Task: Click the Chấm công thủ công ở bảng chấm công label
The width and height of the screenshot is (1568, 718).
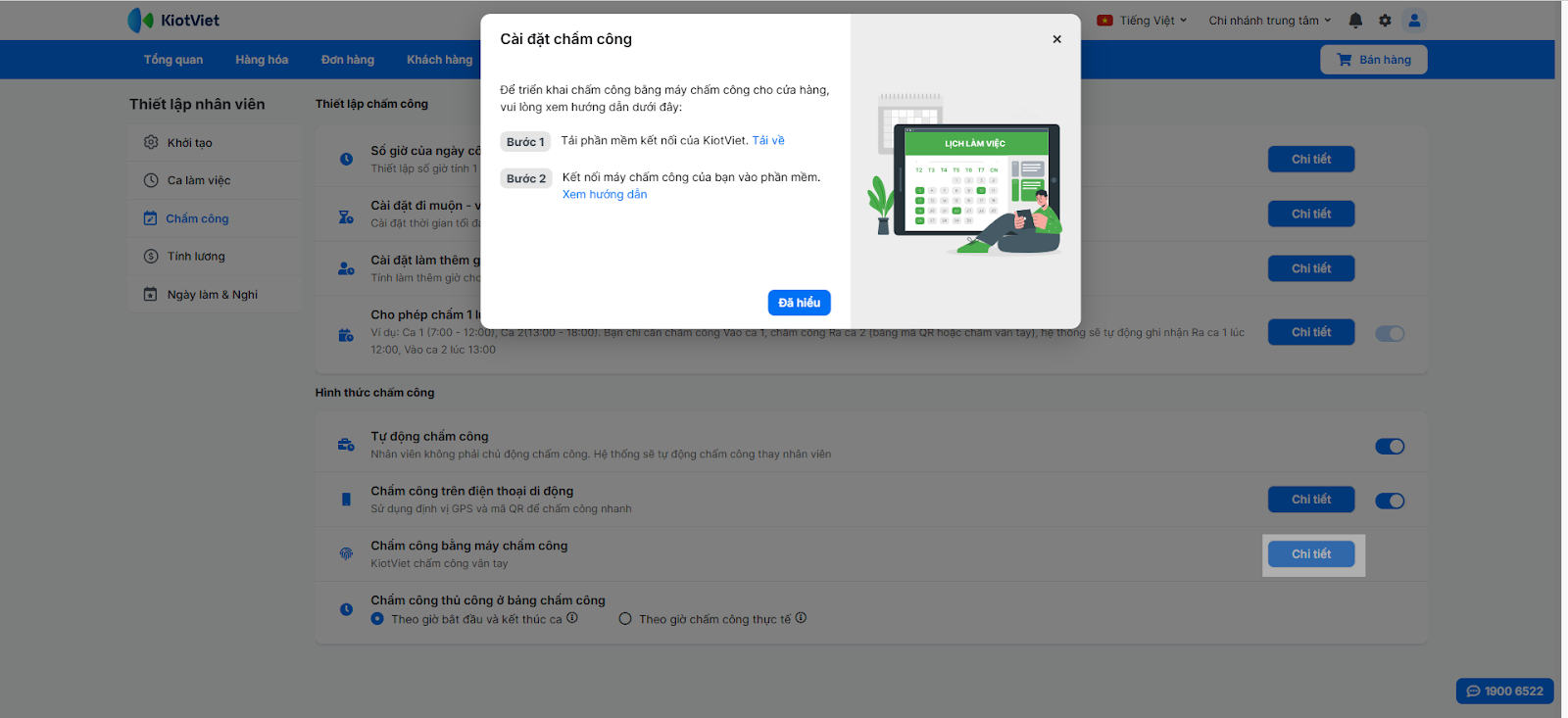Action: 488,600
